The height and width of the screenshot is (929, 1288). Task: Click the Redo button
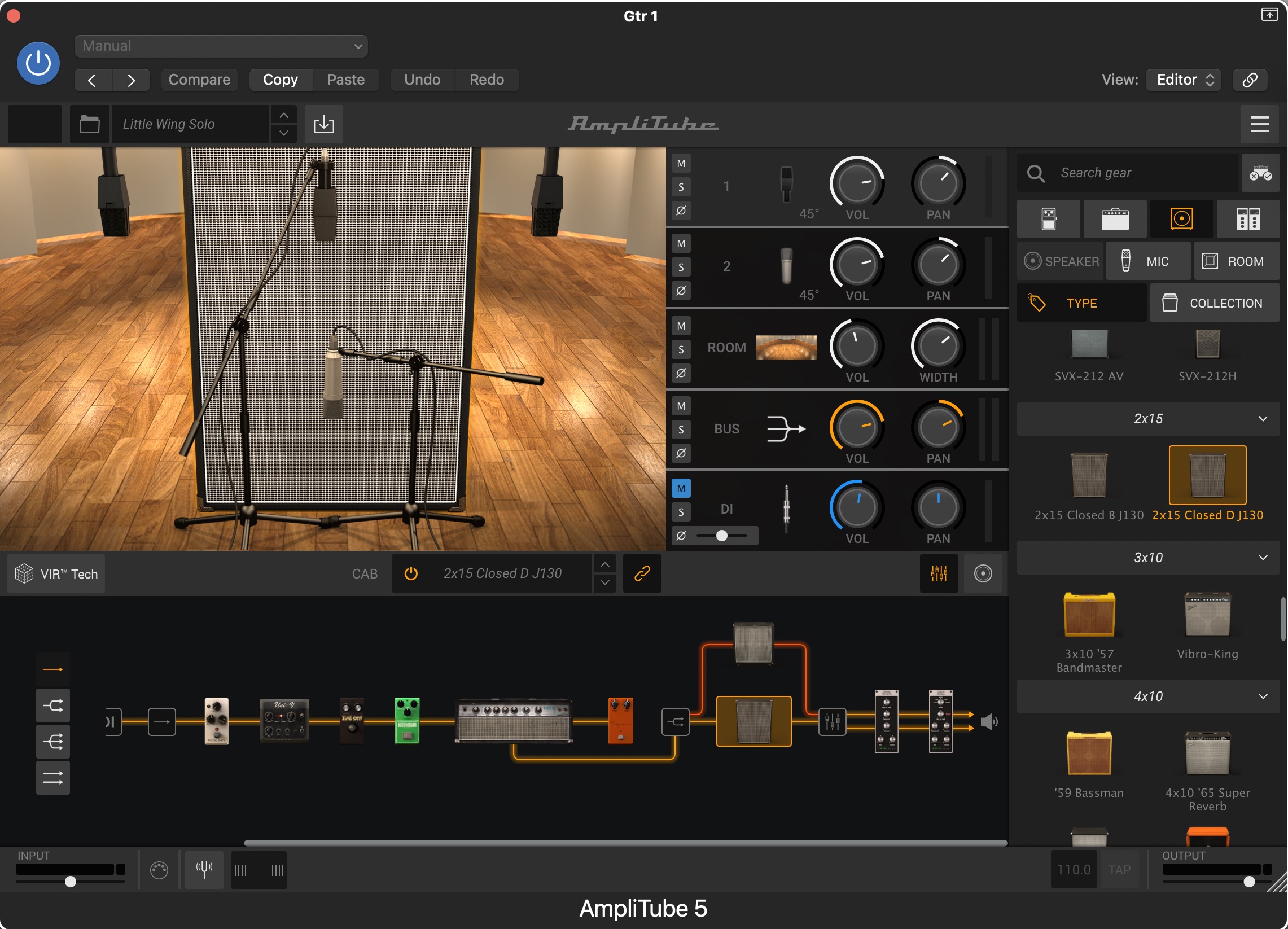tap(487, 80)
